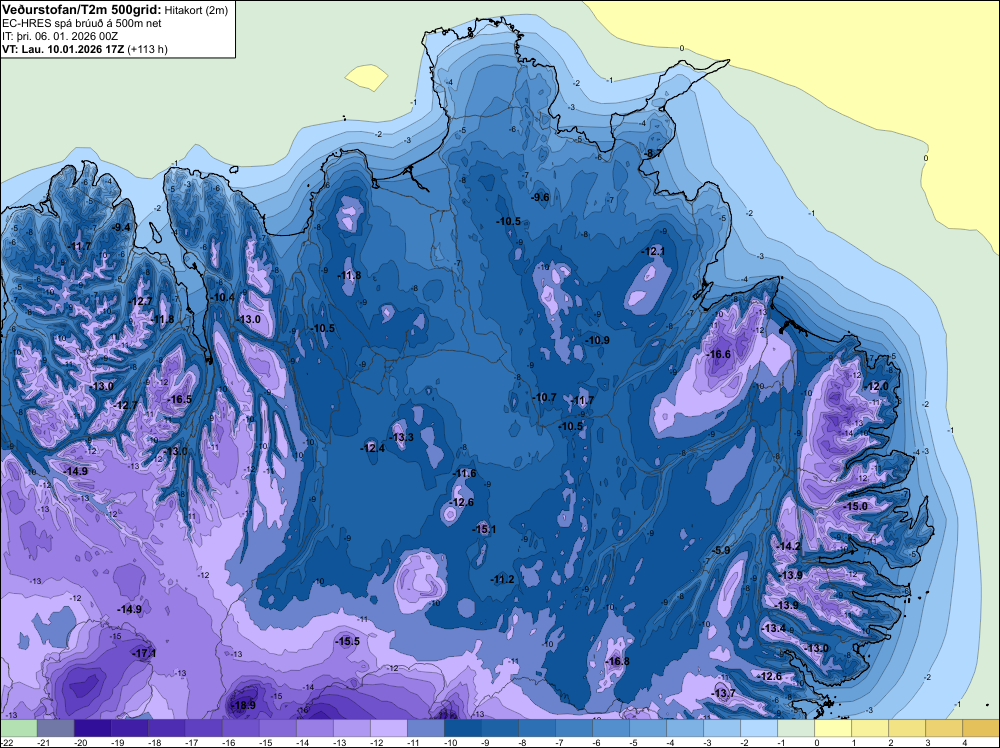Click the -11.6 temperature value
Viewport: 1000px width, 748px height.
pos(465,473)
